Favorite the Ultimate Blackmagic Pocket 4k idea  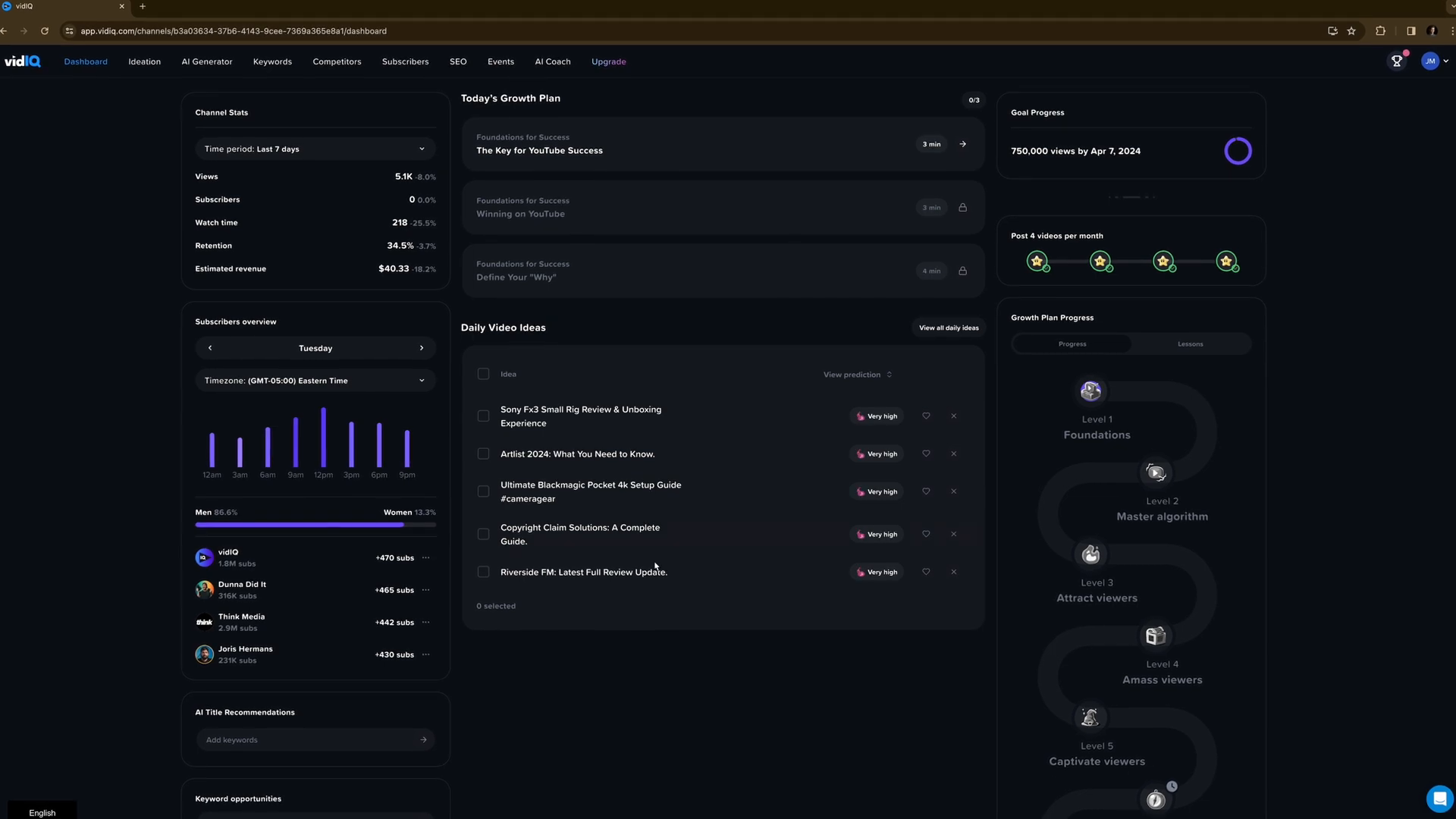click(926, 491)
